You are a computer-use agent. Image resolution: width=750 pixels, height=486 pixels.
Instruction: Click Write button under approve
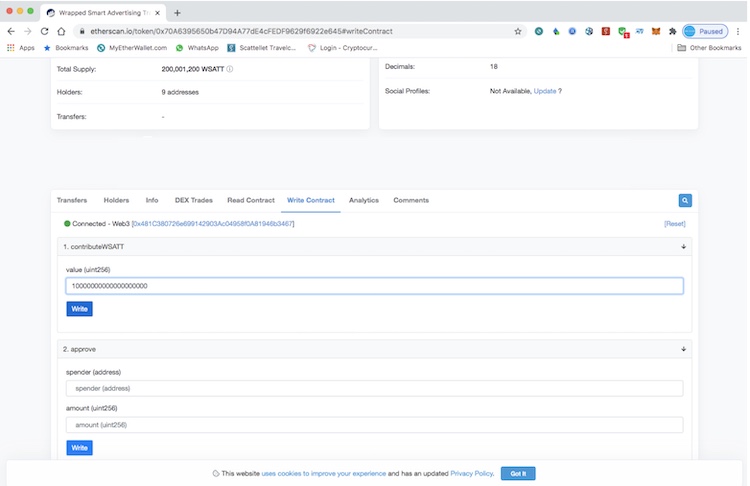point(79,448)
